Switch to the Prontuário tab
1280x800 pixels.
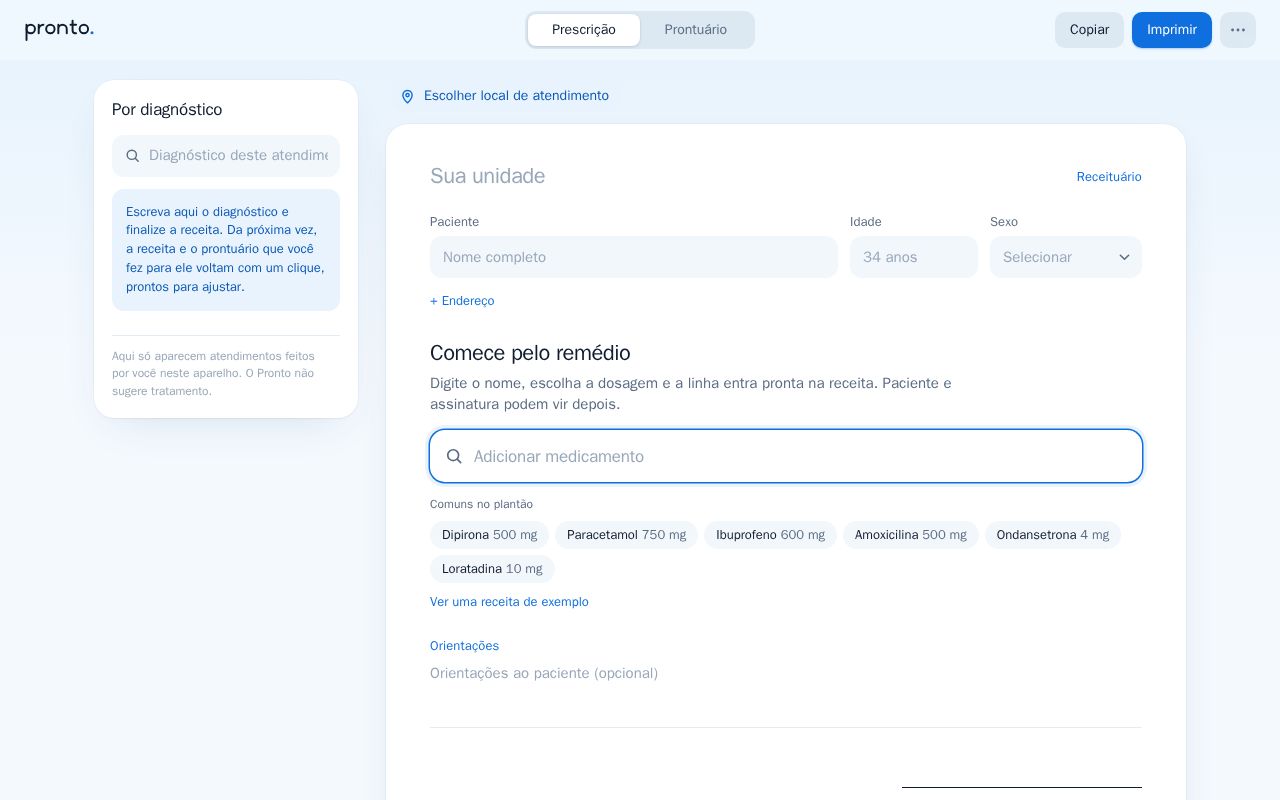tap(696, 30)
